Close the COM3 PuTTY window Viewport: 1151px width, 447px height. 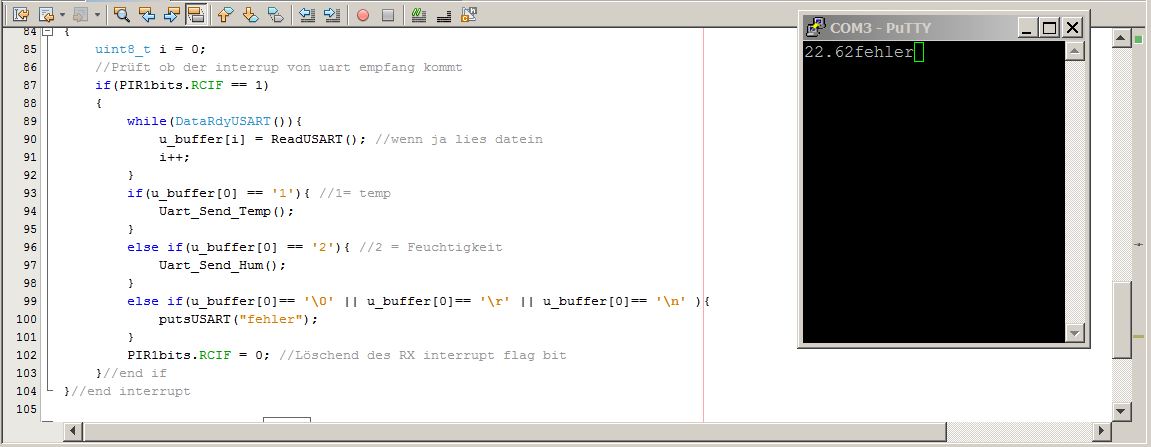tap(1073, 28)
